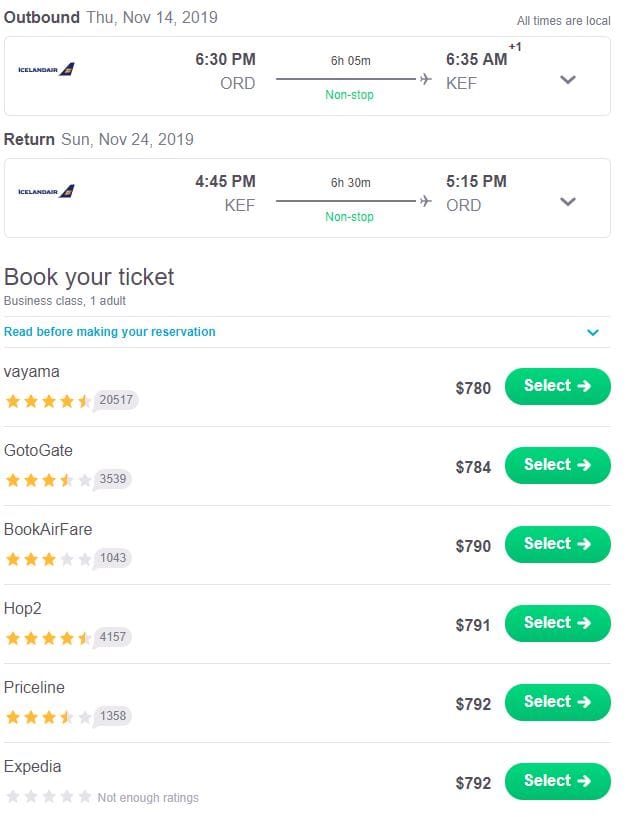Click the outbound flight airplane icon
This screenshot has height=817, width=639.
(426, 79)
